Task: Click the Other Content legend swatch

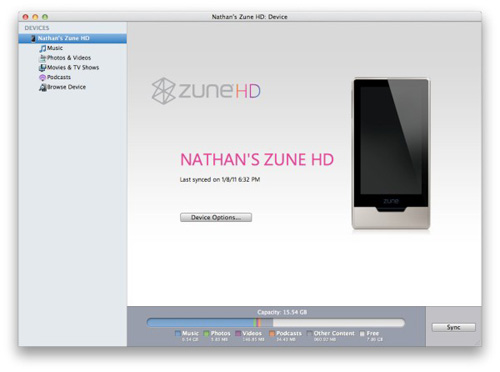Action: pyautogui.click(x=309, y=333)
